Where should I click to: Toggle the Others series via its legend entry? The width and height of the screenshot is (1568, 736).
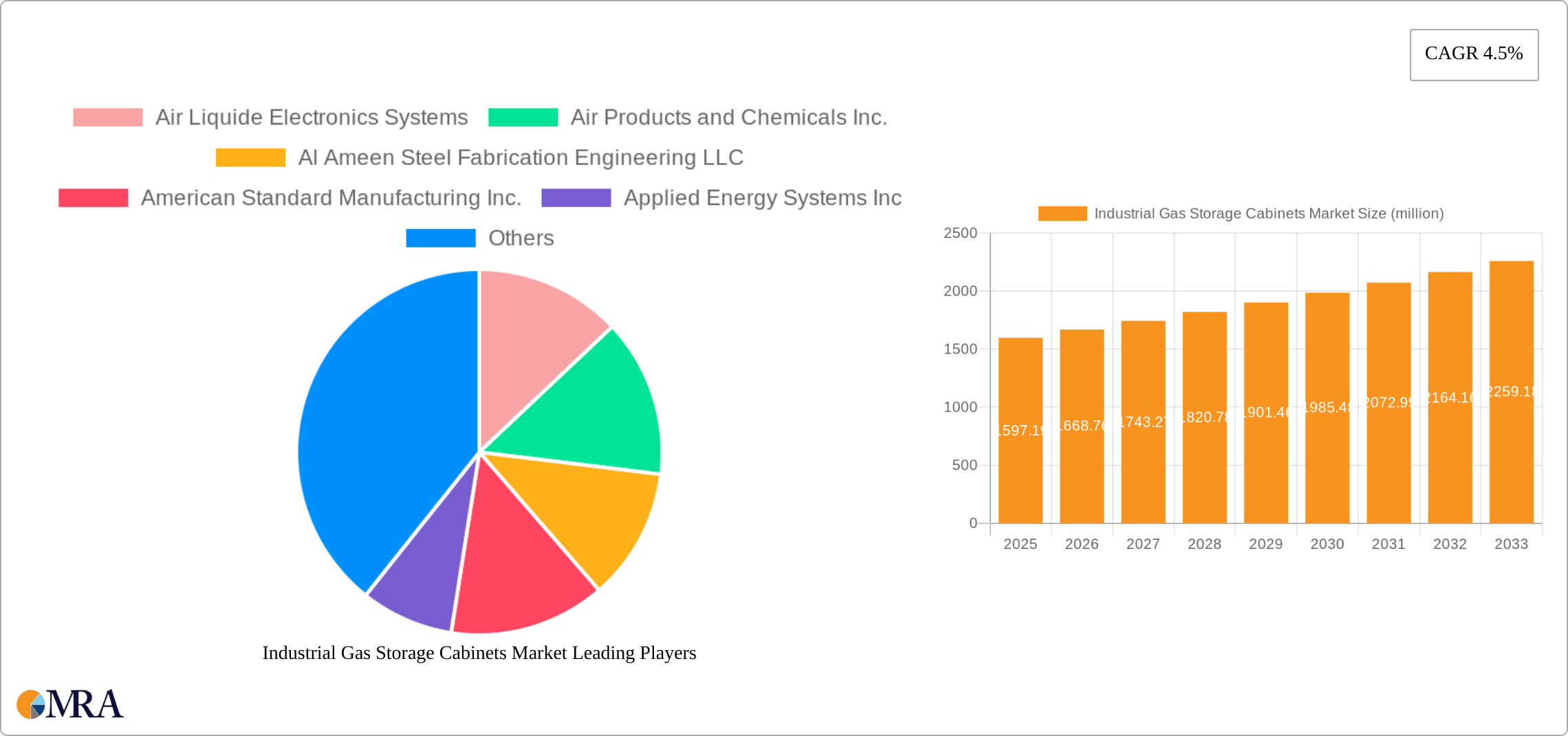click(x=521, y=238)
